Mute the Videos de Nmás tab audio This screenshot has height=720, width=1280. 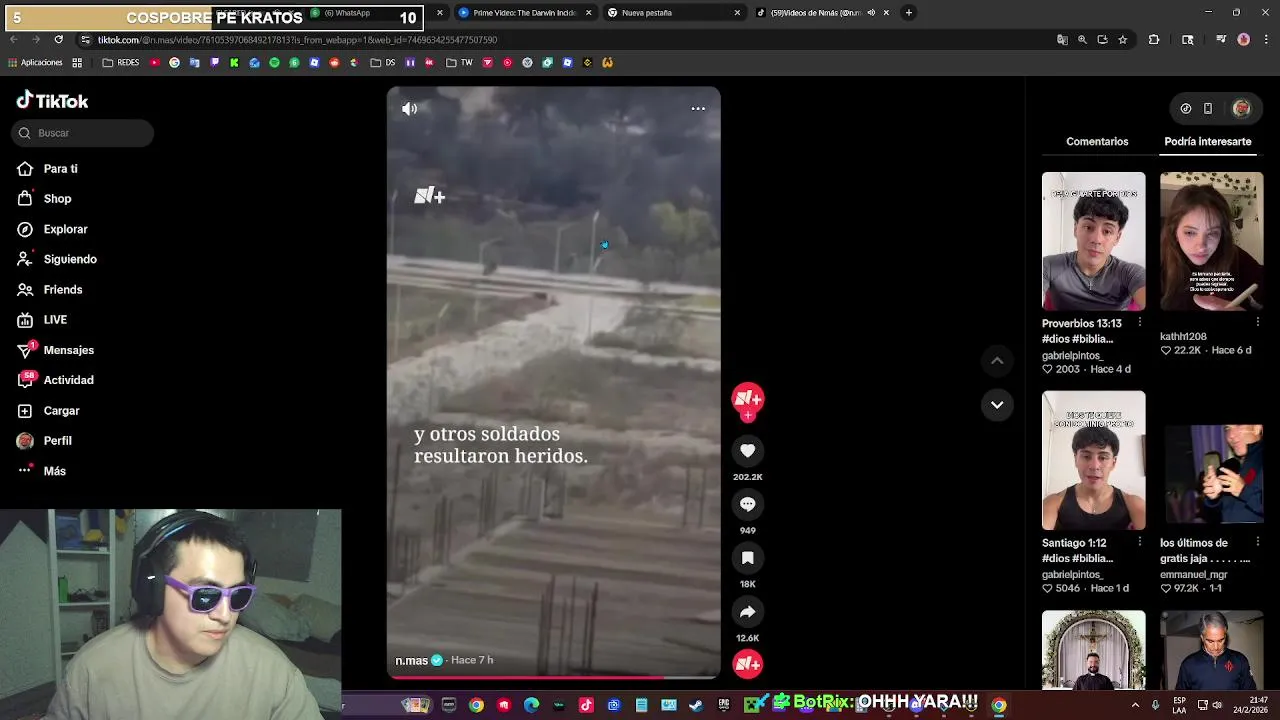click(x=871, y=13)
